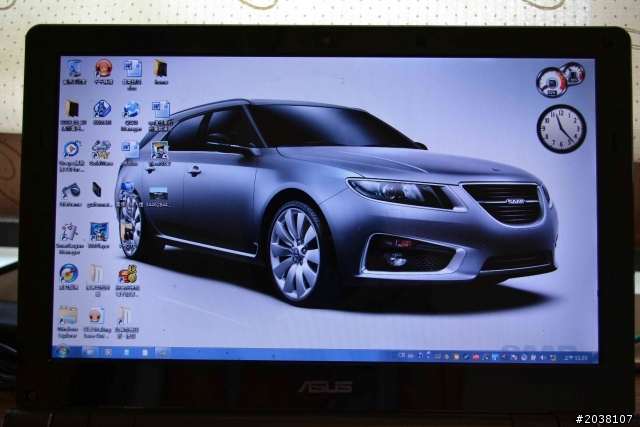Open the microphone and globe GoldWave-style shortcut
The height and width of the screenshot is (427, 640).
coord(101,153)
